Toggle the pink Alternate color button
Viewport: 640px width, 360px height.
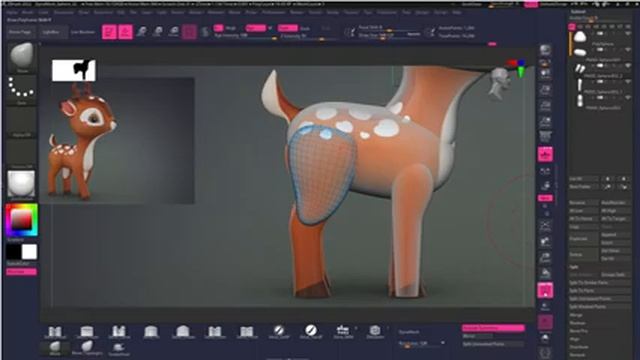(x=21, y=272)
